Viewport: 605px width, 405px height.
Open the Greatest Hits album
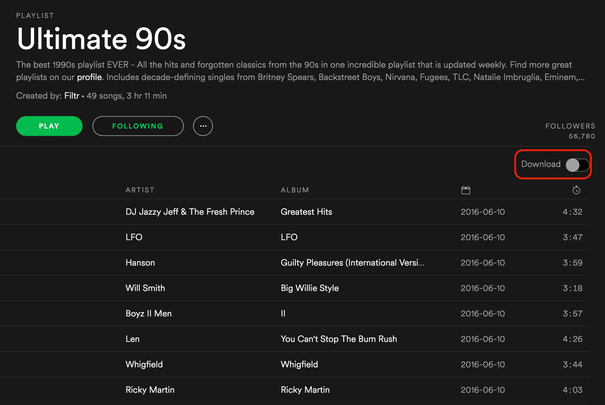click(x=306, y=212)
